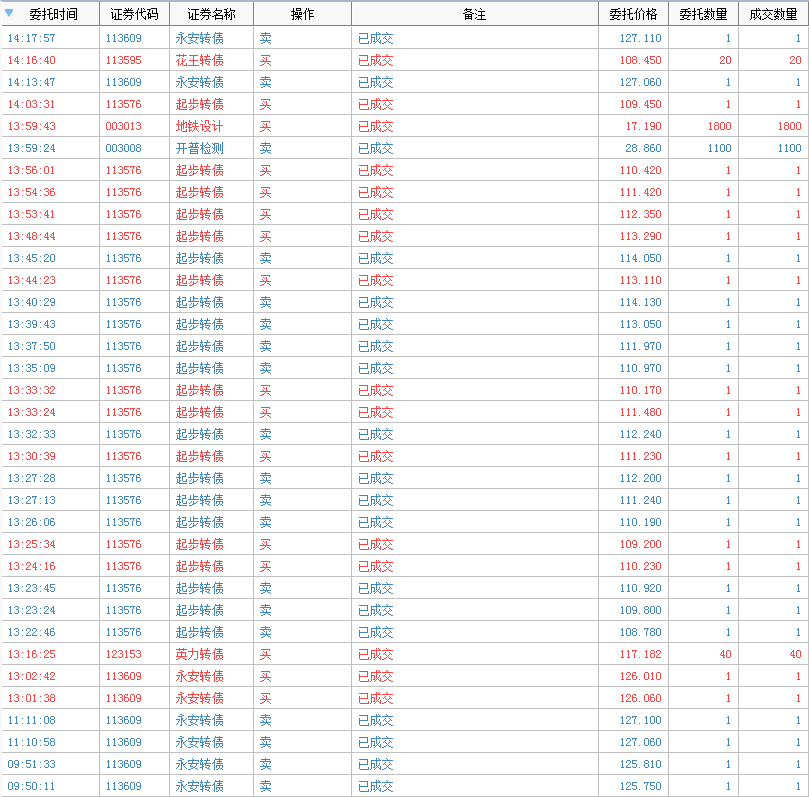Screen dimensions: 809x797
Task: Click price 17.190 cell
Action: click(643, 126)
